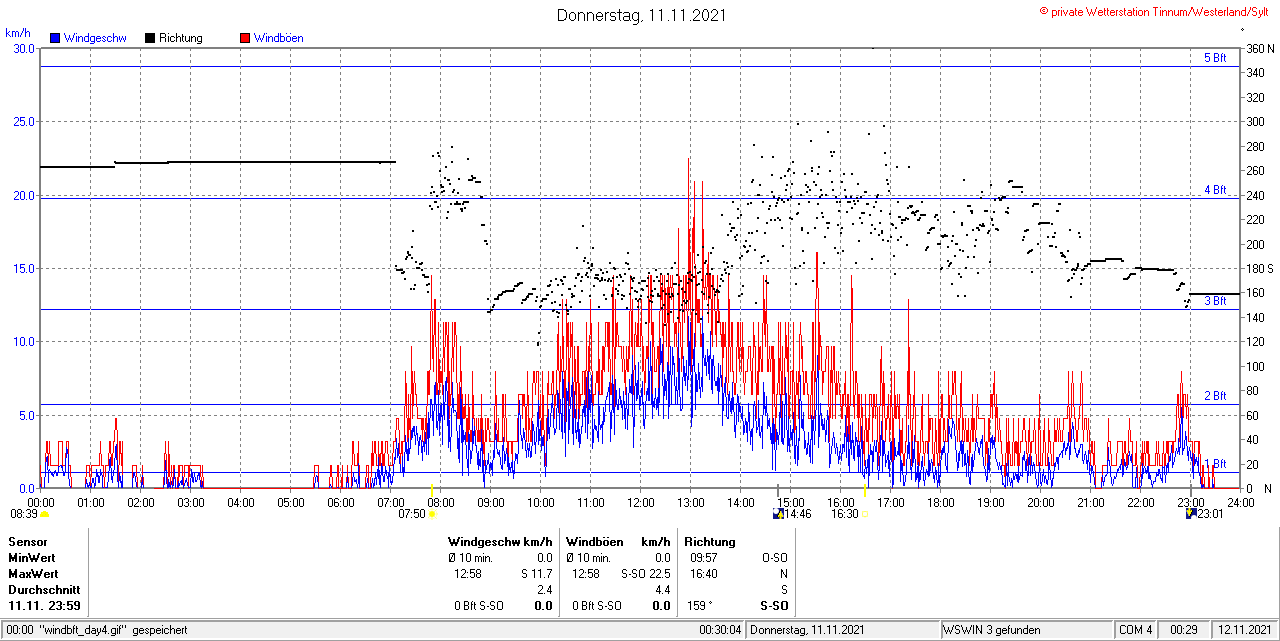
Task: Click the moon icon next to 23:01
Action: point(1190,514)
